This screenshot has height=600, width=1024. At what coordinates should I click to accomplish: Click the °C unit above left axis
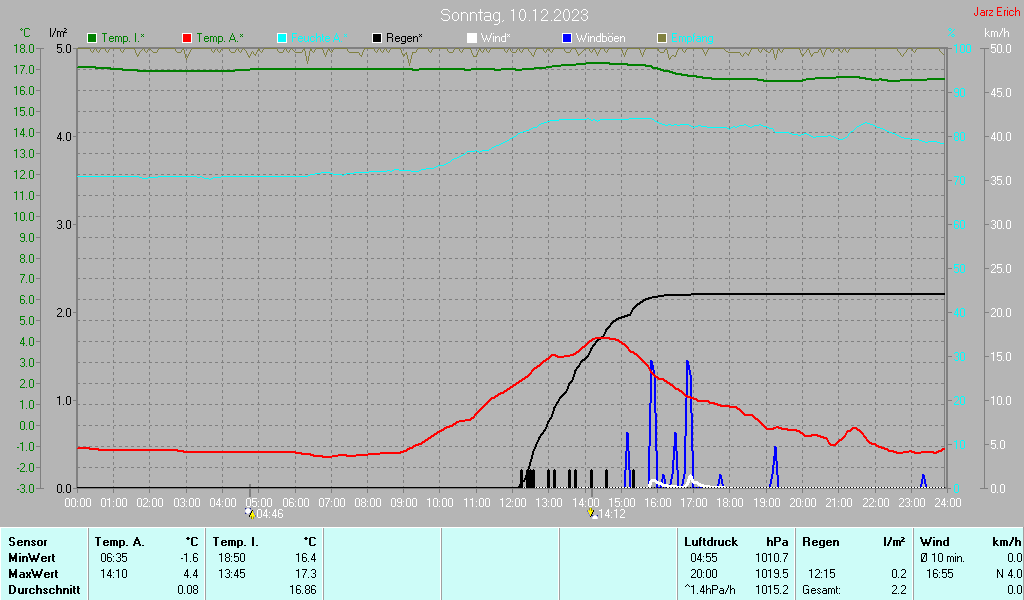pyautogui.click(x=25, y=33)
